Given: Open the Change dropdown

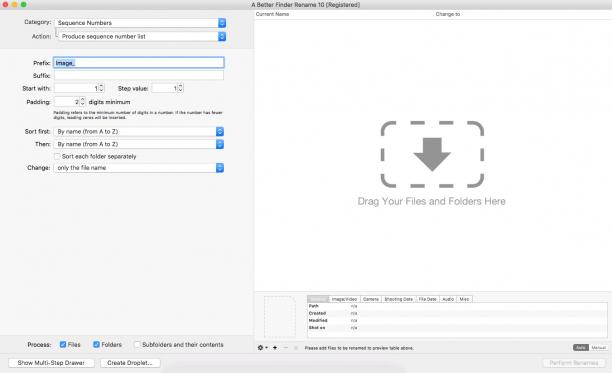Looking at the screenshot, I should (139, 168).
